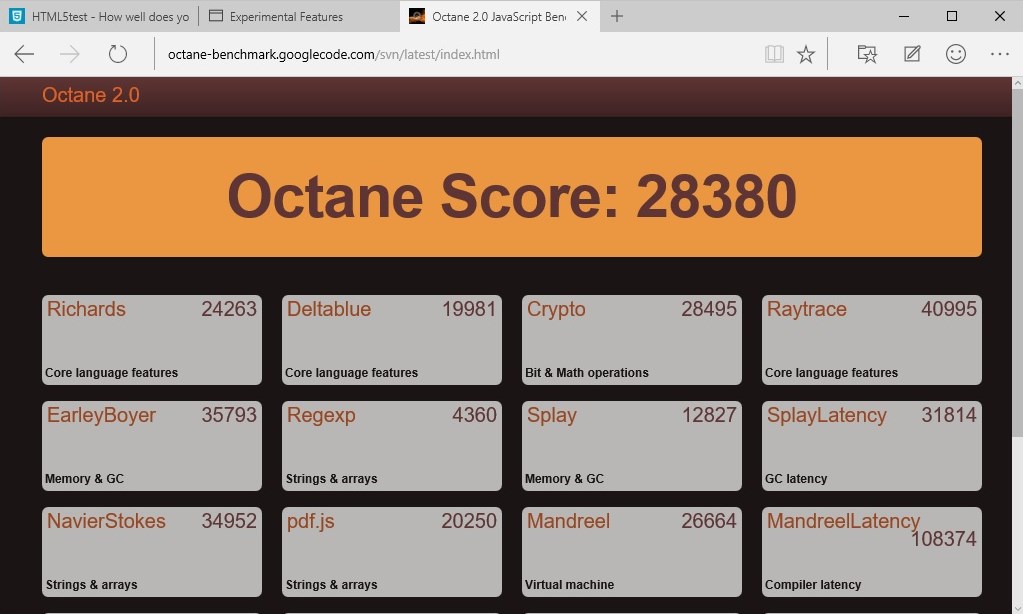
Task: Click 'Virtual machine' label under Mandreel
Action: point(569,585)
